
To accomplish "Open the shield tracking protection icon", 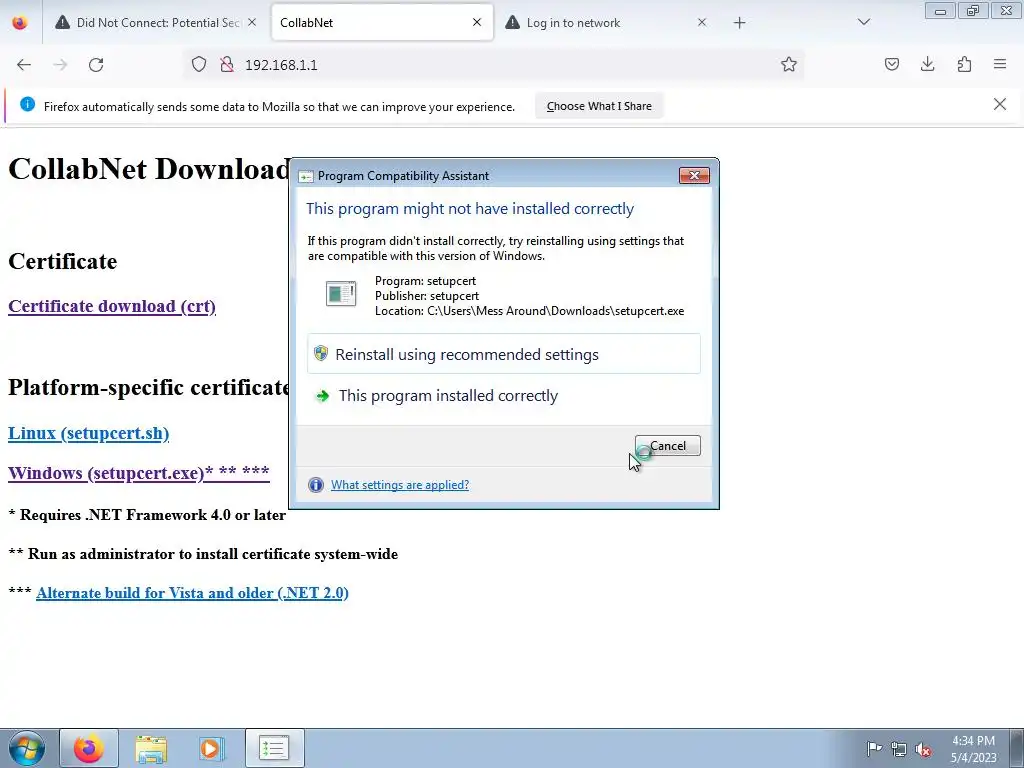I will pos(199,64).
